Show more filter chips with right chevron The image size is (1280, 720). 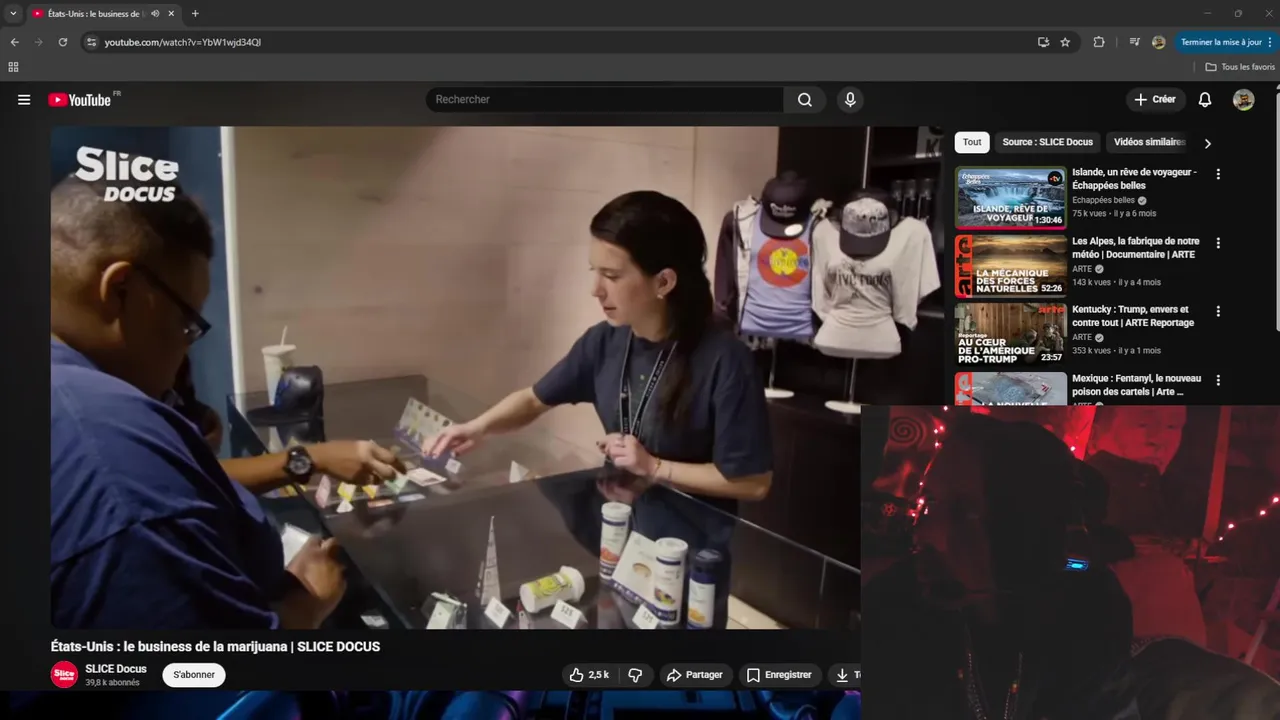1207,143
